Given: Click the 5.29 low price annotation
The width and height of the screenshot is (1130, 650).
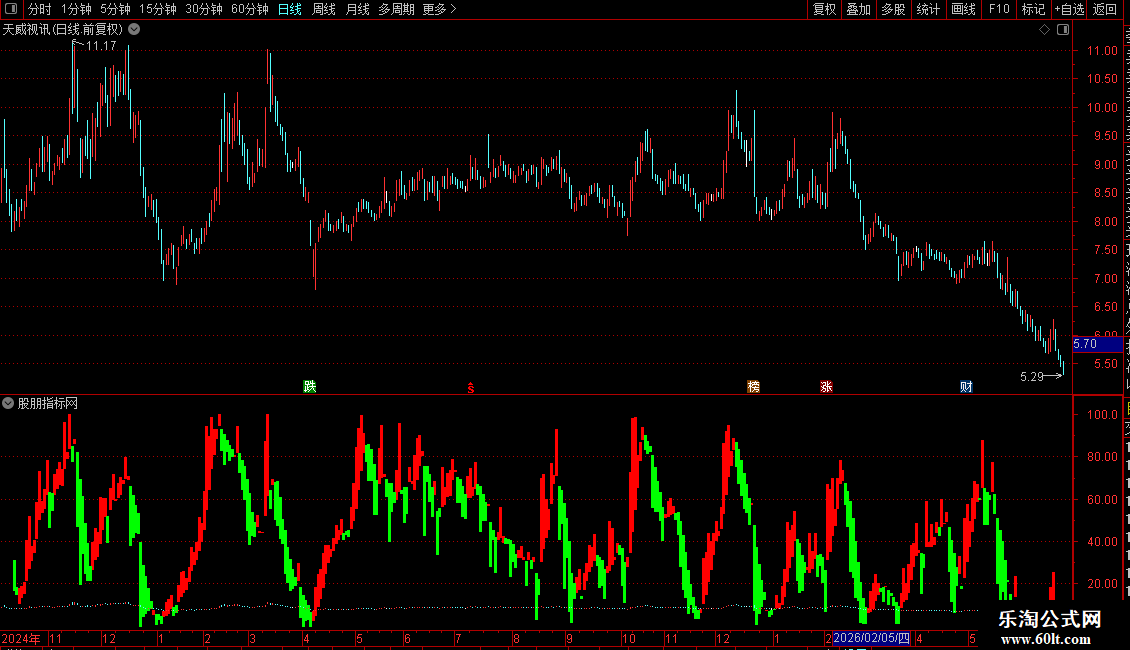Looking at the screenshot, I should [x=1032, y=376].
